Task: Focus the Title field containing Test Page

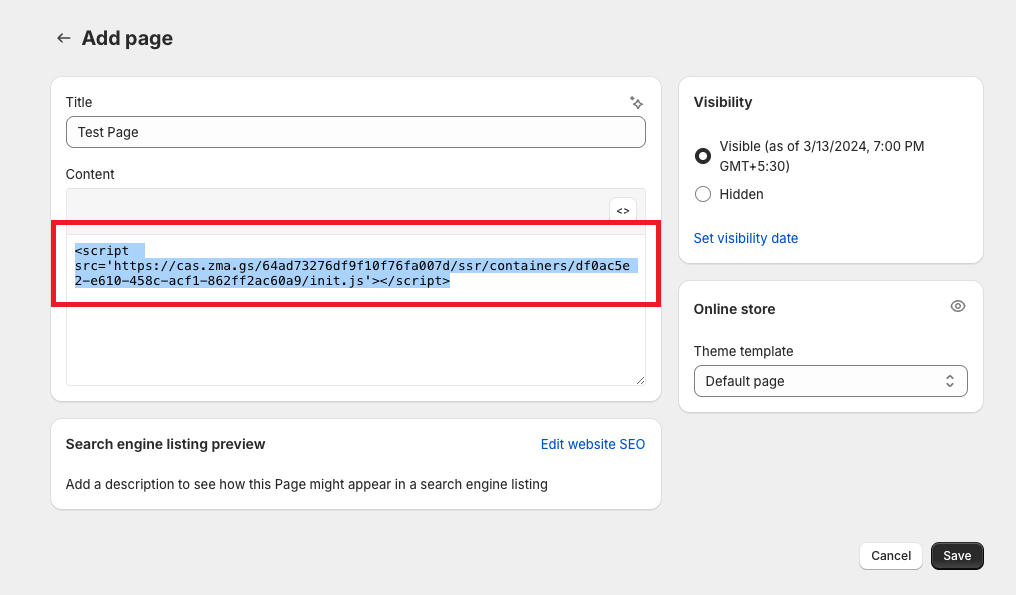Action: tap(356, 132)
